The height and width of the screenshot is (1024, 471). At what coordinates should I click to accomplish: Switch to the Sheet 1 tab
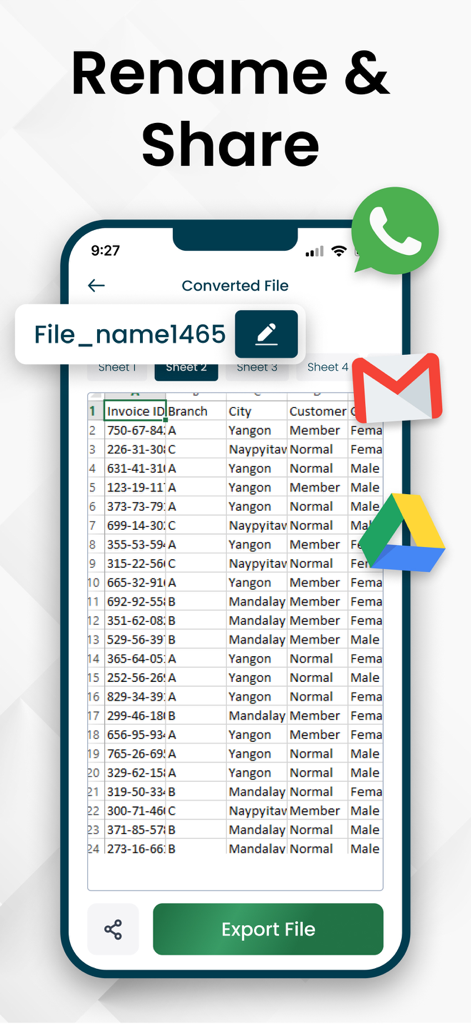(x=118, y=368)
